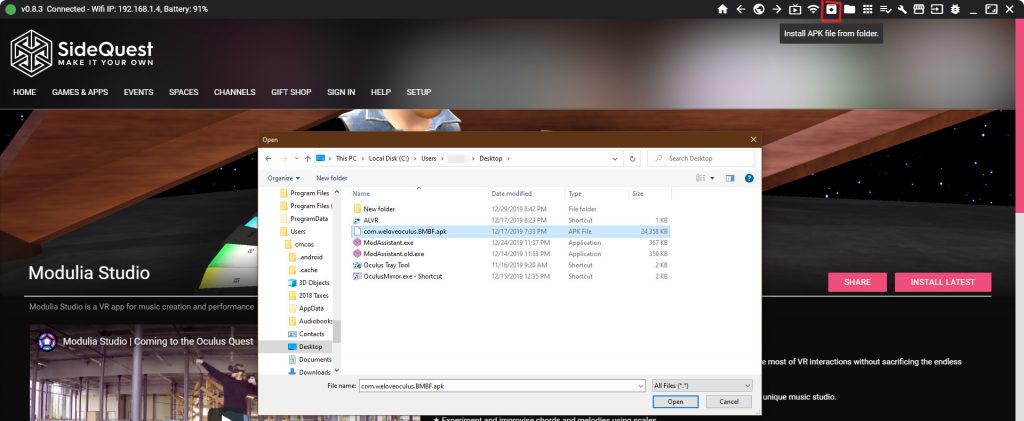This screenshot has width=1024, height=421.
Task: Refresh the Desktop folder listing
Action: point(632,159)
